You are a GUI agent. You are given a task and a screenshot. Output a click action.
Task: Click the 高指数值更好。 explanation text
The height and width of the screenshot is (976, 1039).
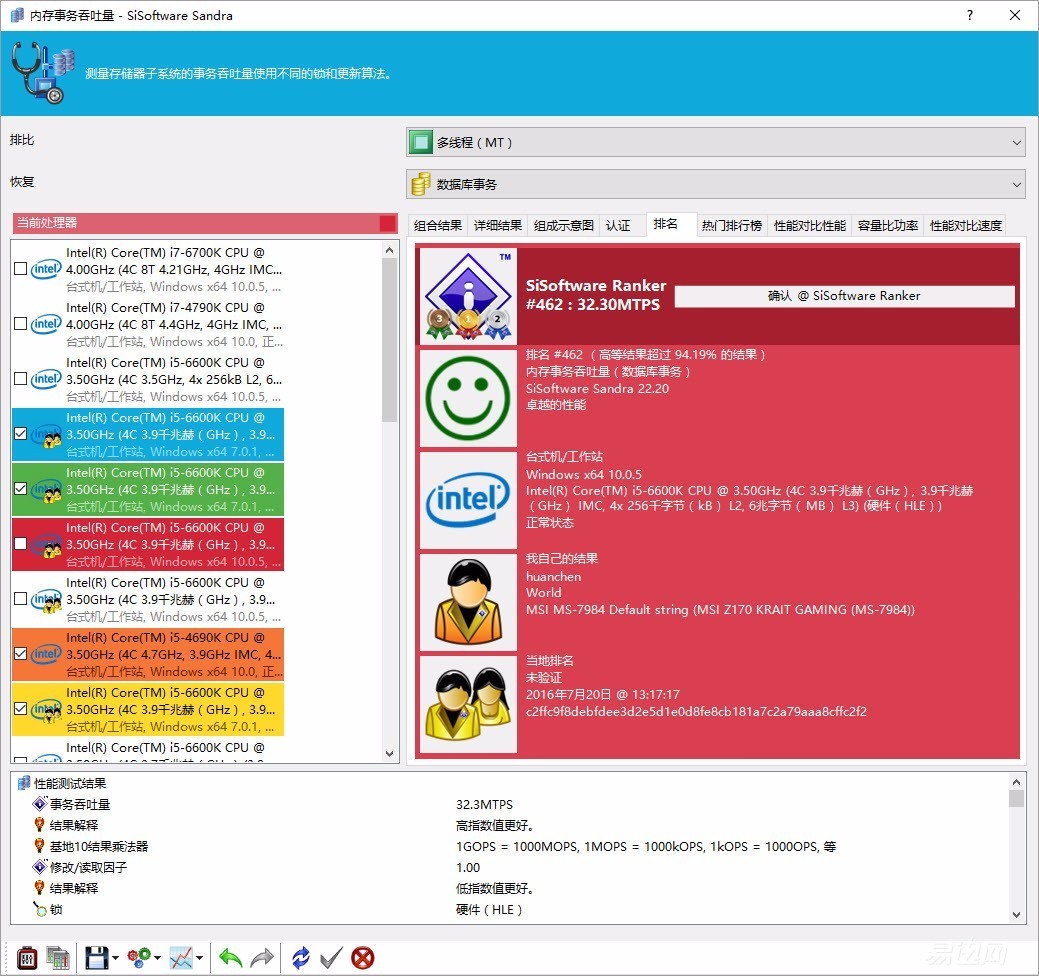coord(495,826)
